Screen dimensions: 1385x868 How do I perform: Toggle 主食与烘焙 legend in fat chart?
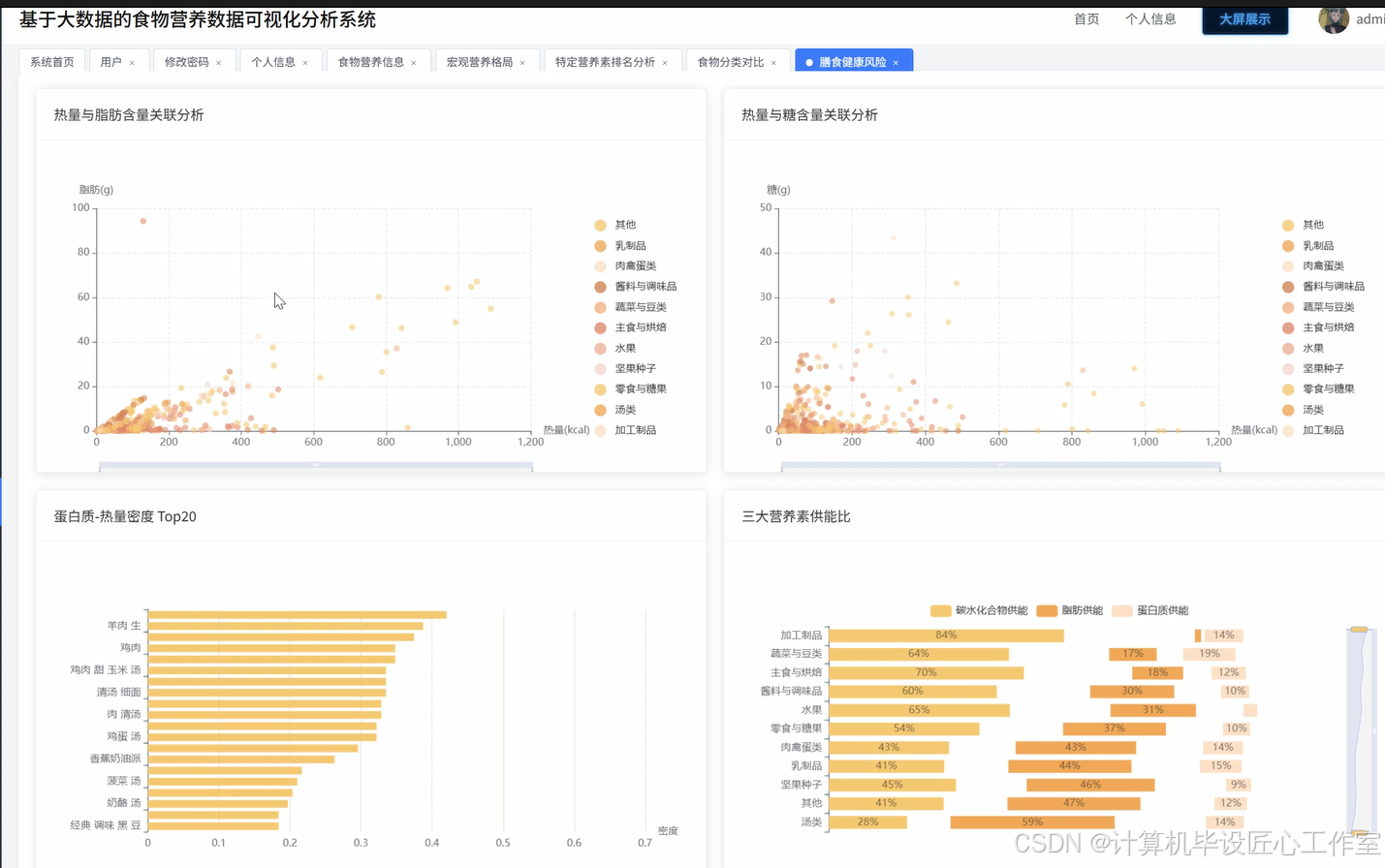(630, 327)
